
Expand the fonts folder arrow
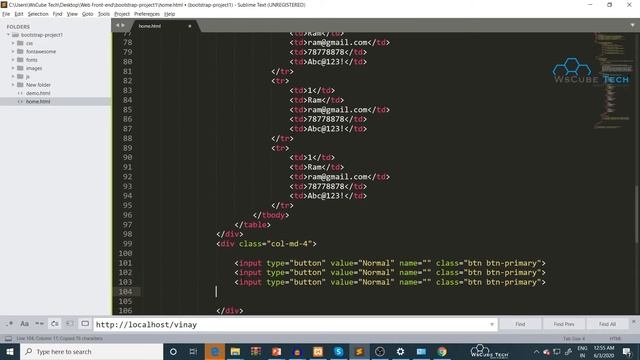coord(13,60)
